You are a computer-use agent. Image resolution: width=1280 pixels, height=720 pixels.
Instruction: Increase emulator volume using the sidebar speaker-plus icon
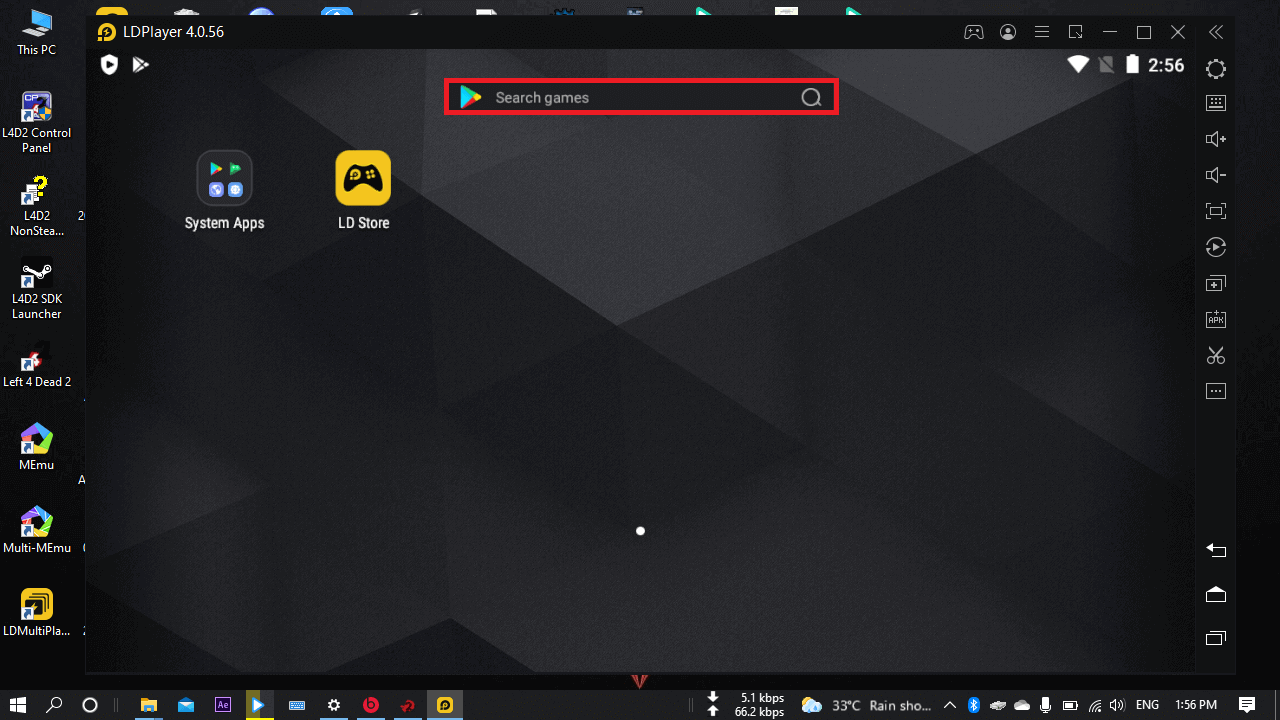(x=1216, y=139)
